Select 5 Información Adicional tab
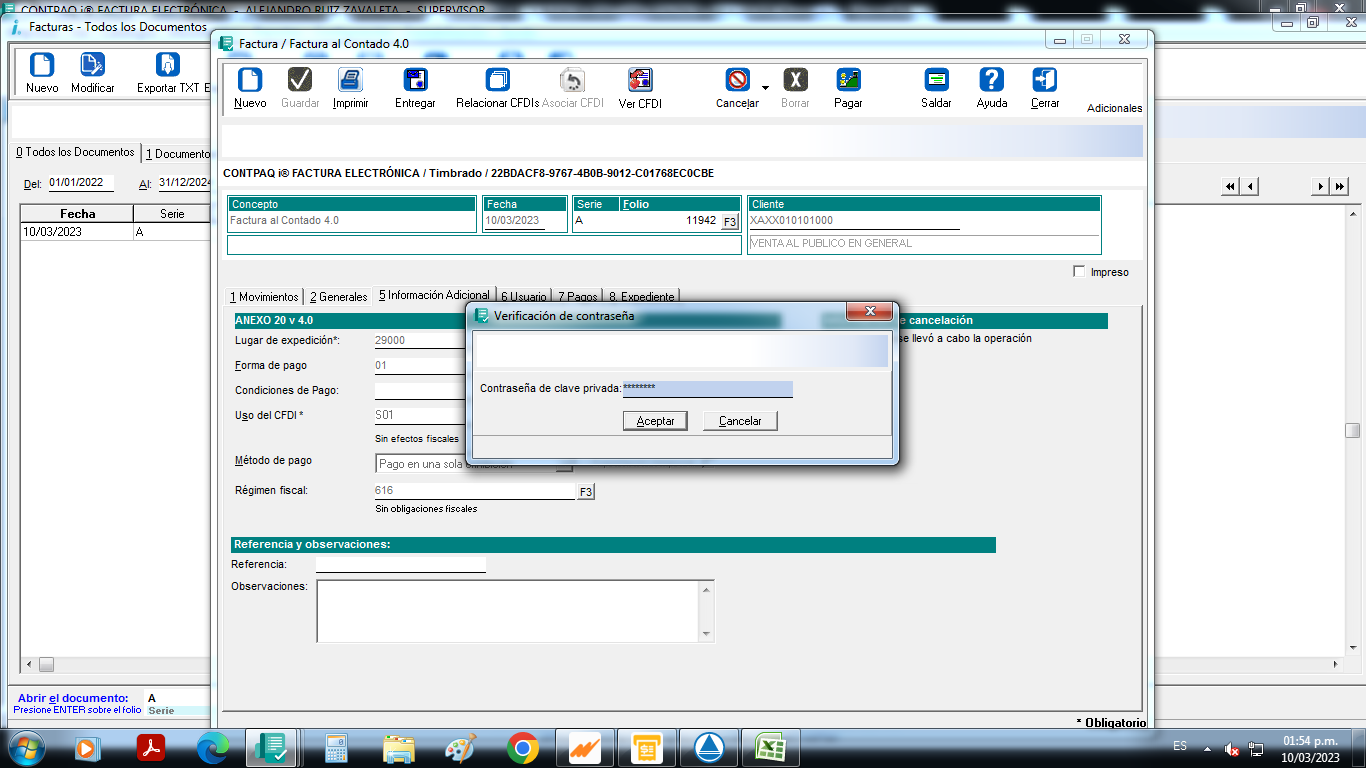The width and height of the screenshot is (1366, 768). 434,295
